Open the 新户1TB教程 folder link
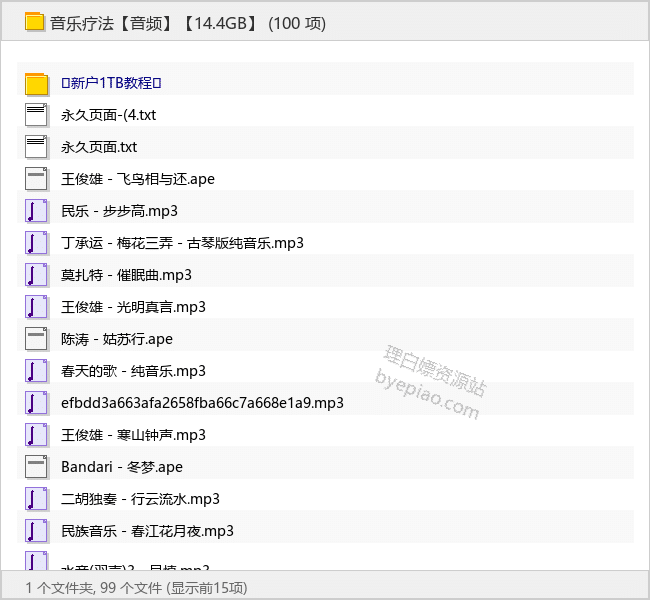The image size is (650, 600). [111, 83]
